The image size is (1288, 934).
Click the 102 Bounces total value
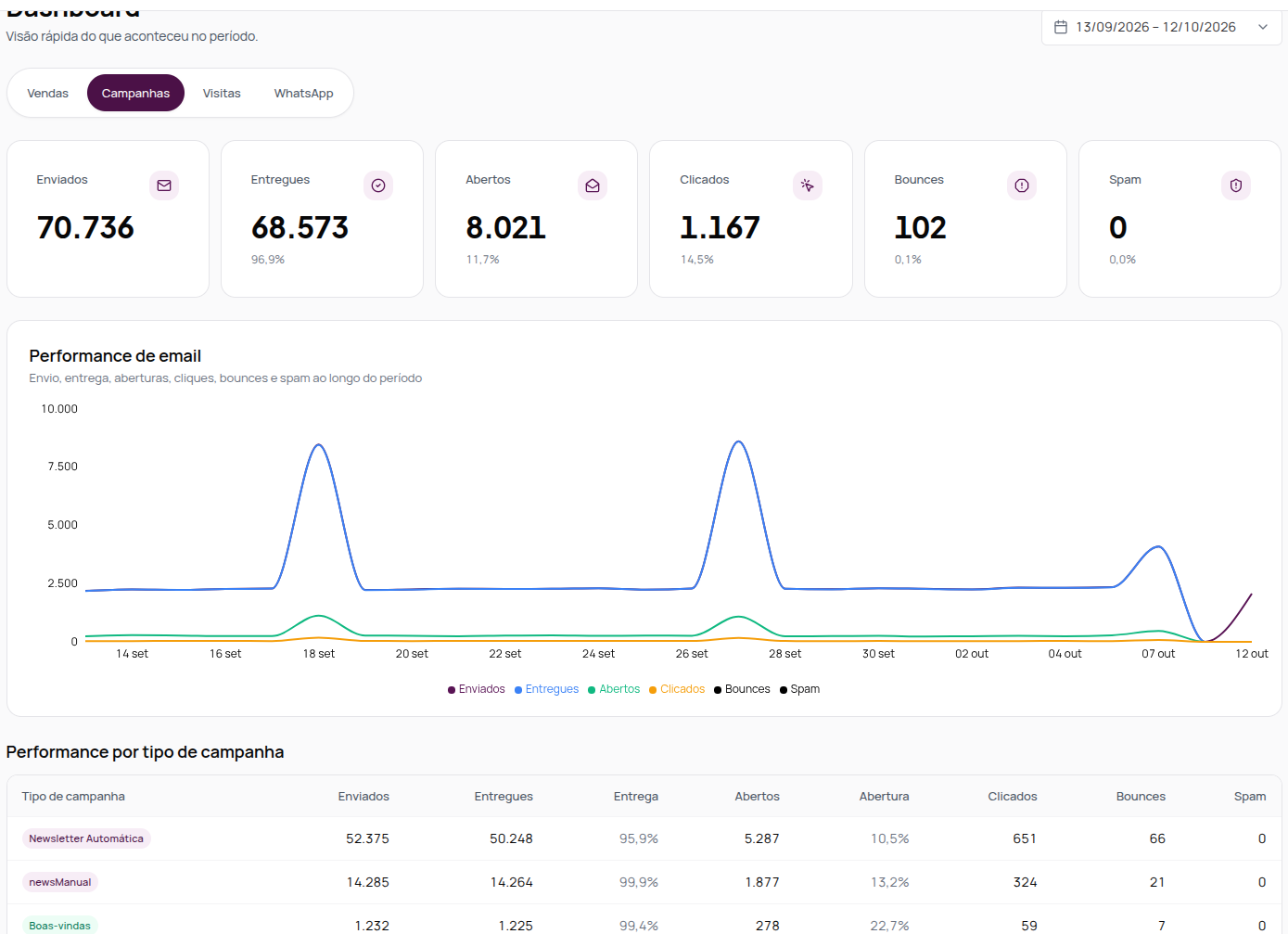pyautogui.click(x=920, y=228)
